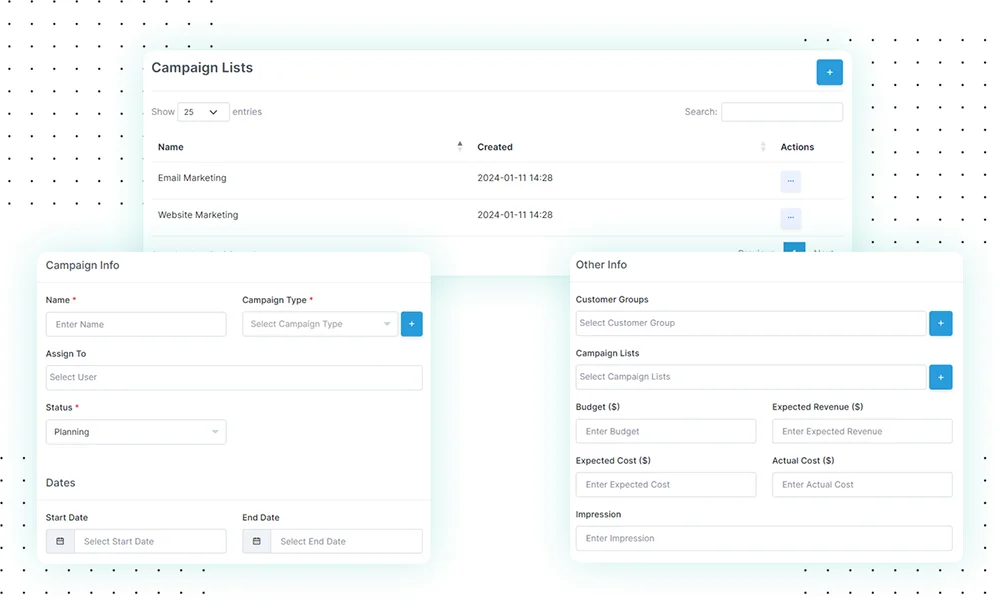
Task: Add a Customer Group with the plus icon
Action: [940, 323]
